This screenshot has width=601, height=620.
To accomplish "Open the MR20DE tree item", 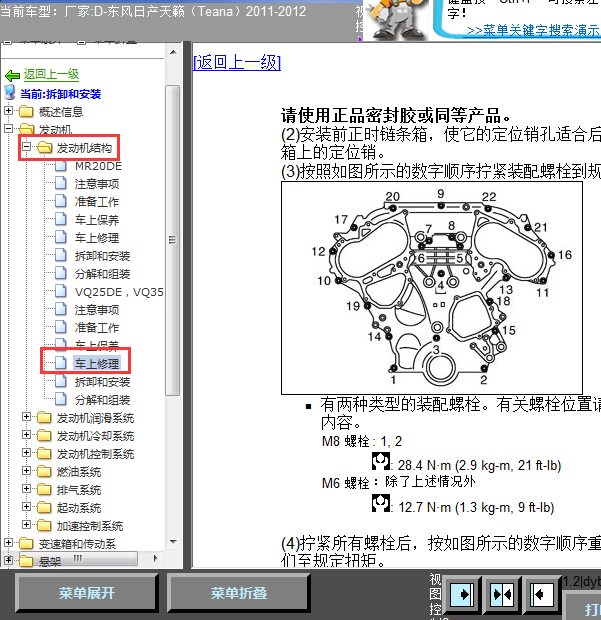I will tap(98, 166).
